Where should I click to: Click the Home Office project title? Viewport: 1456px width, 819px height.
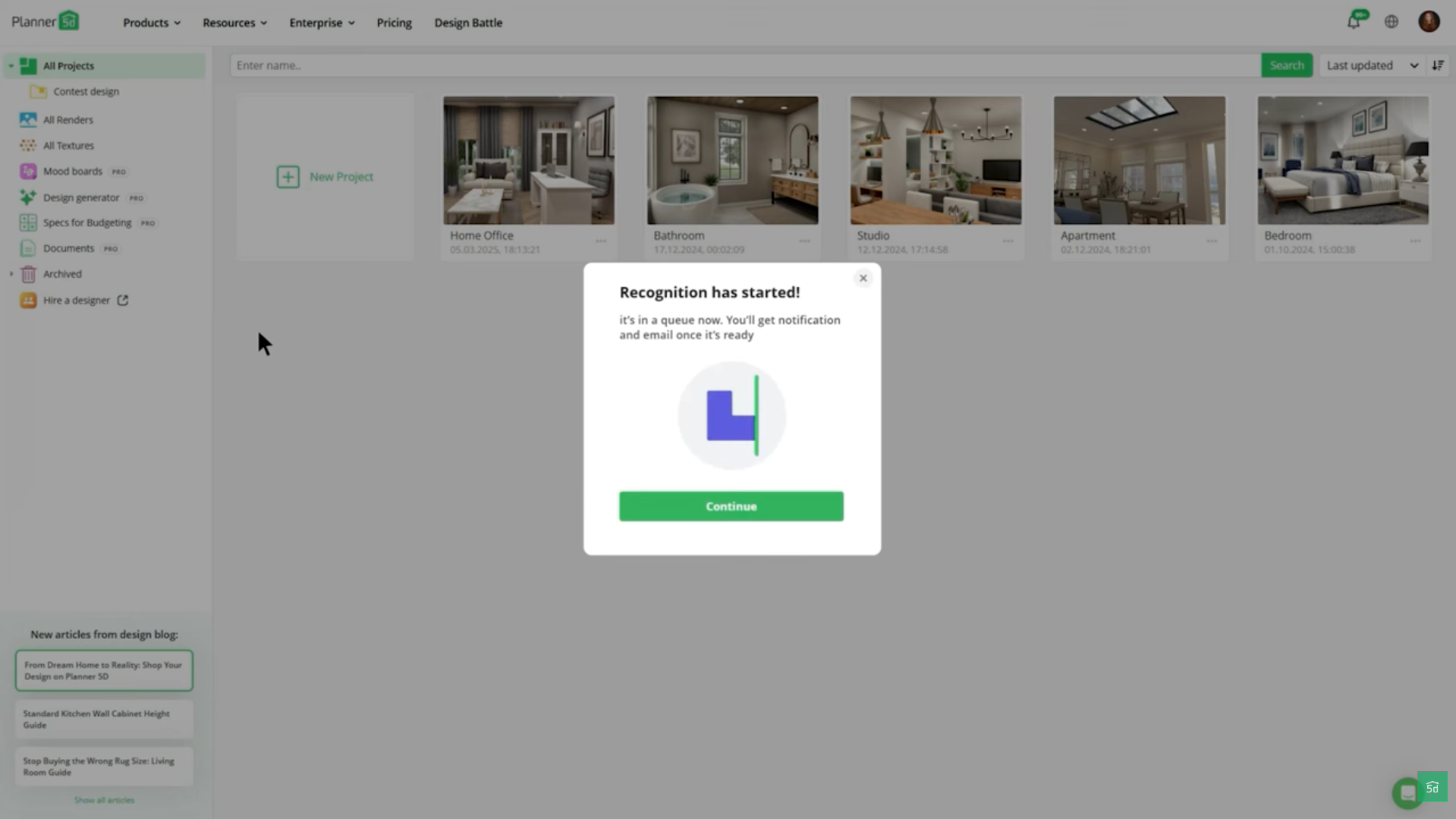pos(482,235)
